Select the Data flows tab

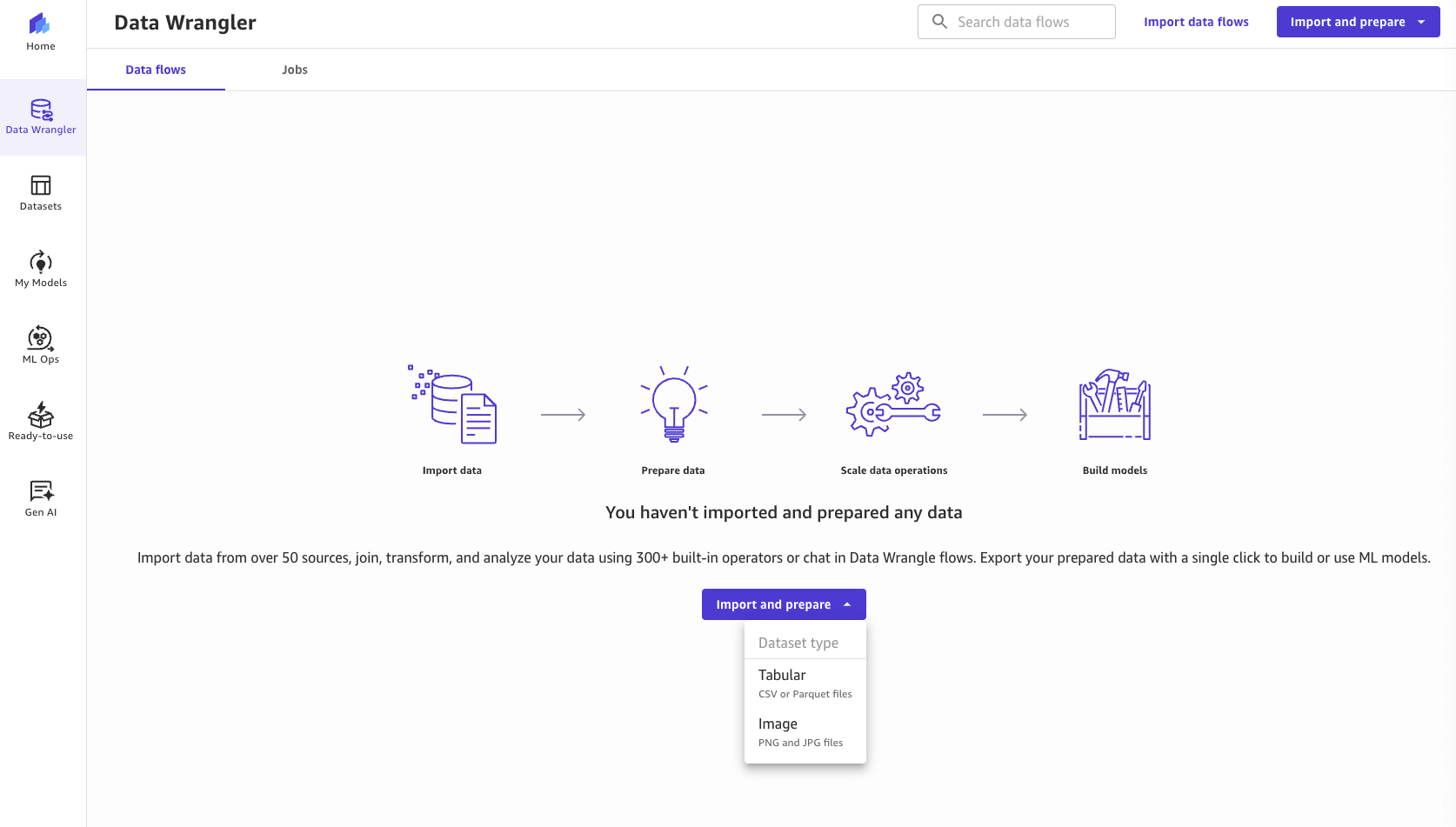click(x=155, y=70)
